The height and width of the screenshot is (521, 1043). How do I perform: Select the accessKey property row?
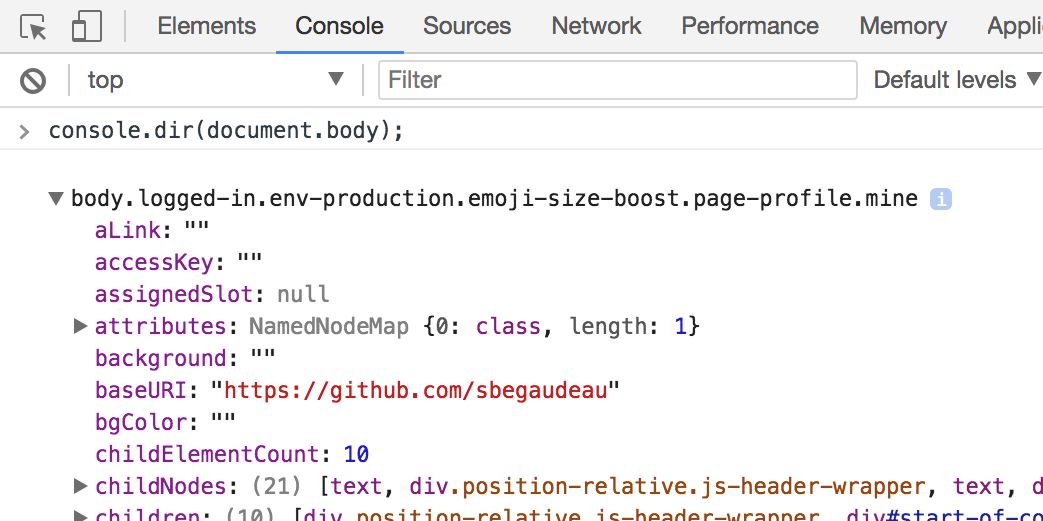coord(178,262)
